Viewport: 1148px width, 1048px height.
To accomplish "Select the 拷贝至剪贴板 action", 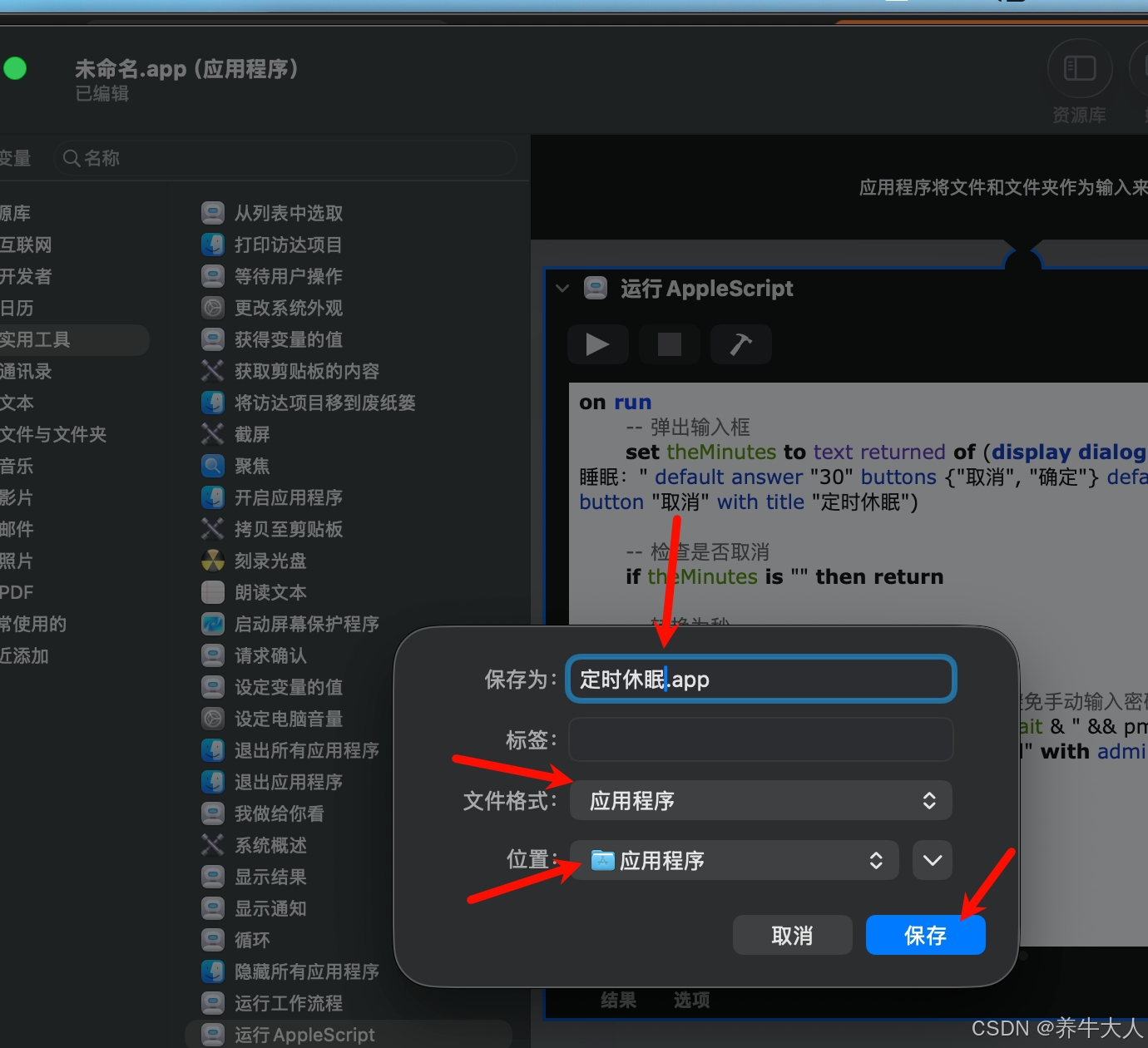I will [272, 530].
